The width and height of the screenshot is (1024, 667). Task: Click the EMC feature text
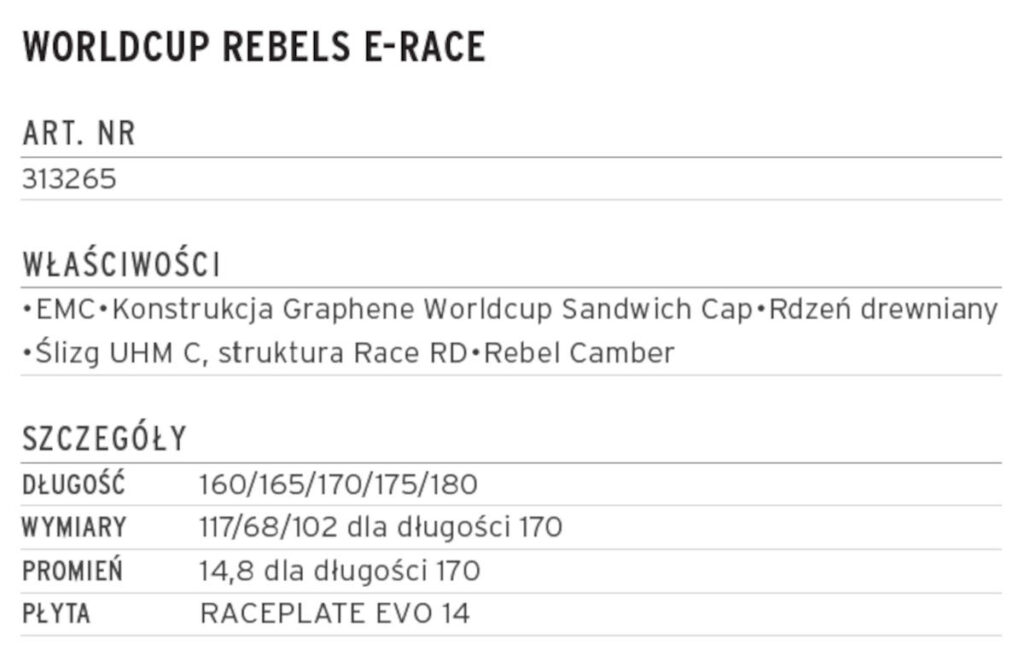coord(65,310)
